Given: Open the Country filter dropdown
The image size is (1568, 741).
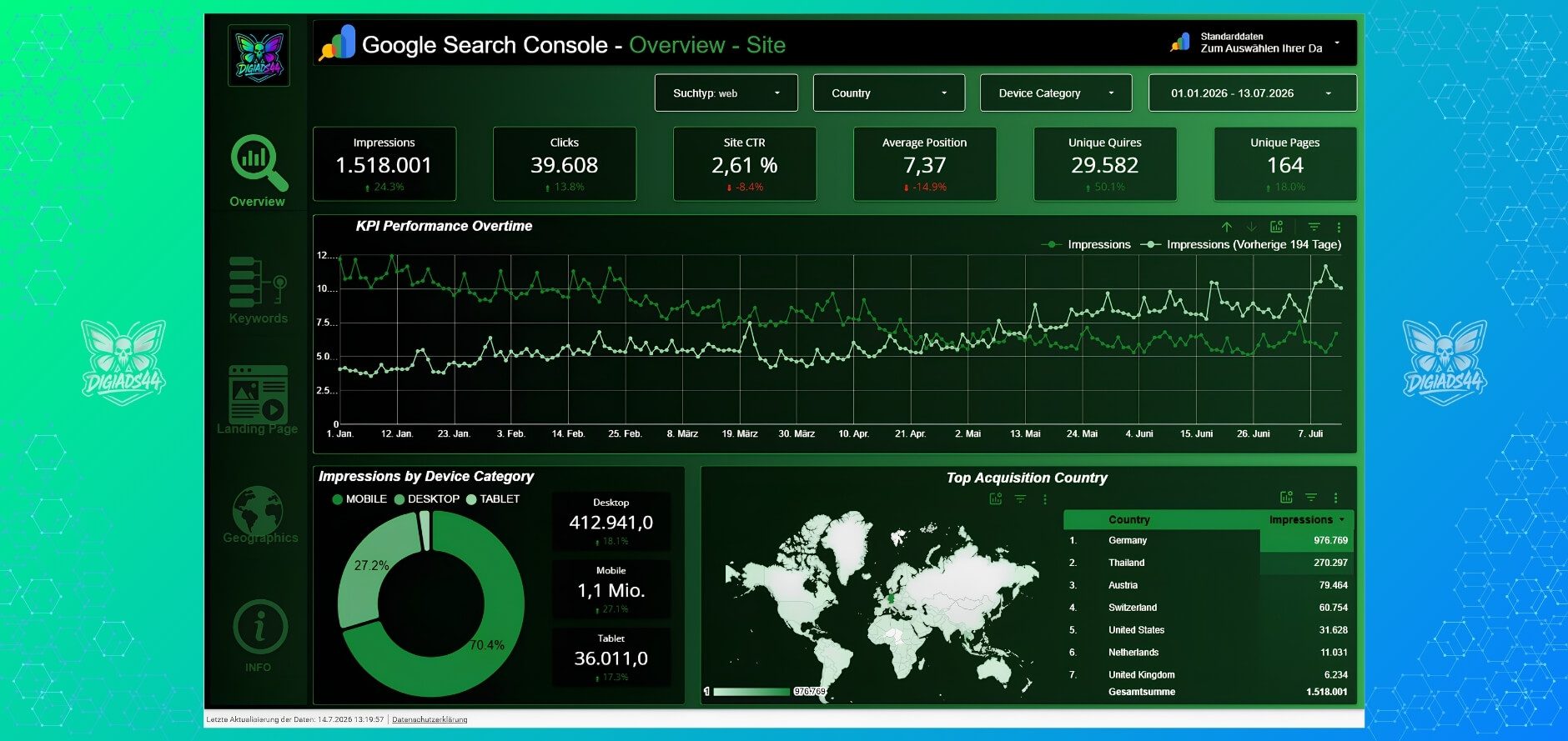Looking at the screenshot, I should [x=888, y=93].
